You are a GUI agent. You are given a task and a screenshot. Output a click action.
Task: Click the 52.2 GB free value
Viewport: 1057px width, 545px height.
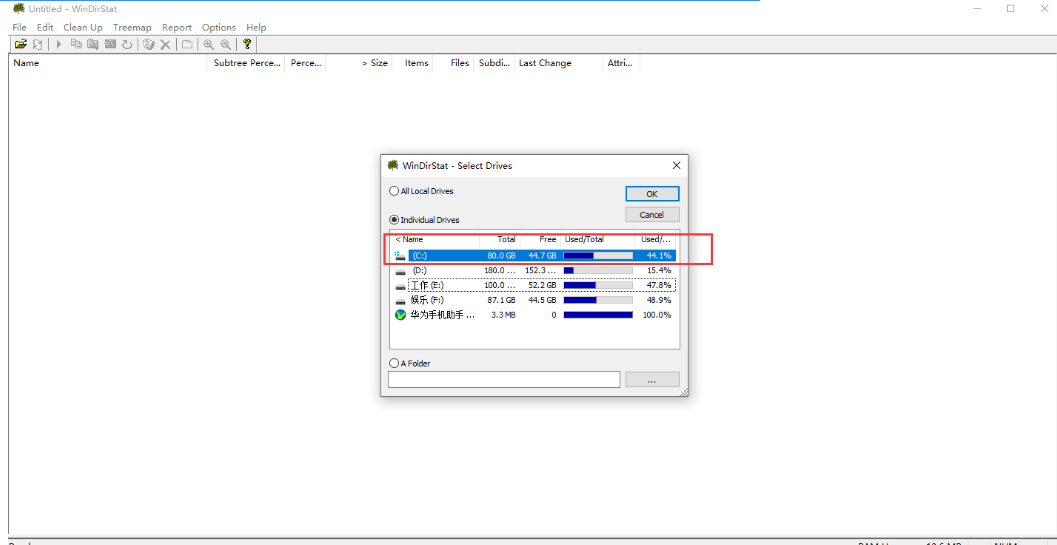[543, 285]
